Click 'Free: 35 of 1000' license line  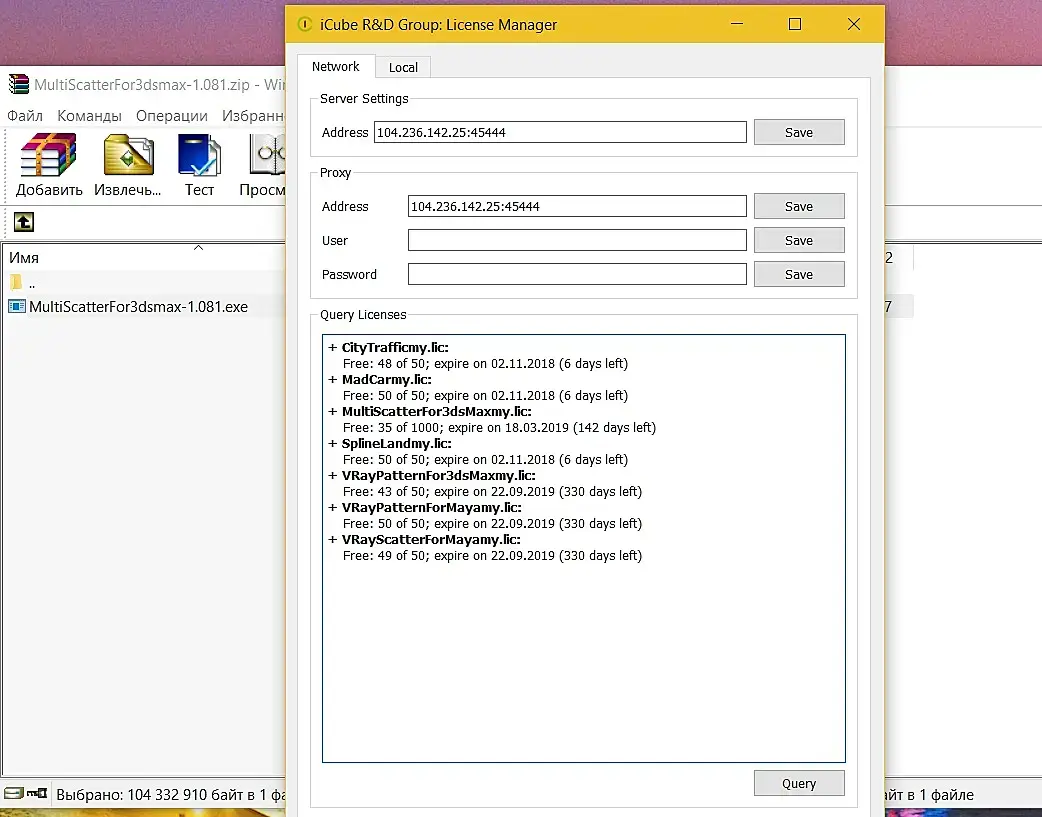click(x=499, y=427)
